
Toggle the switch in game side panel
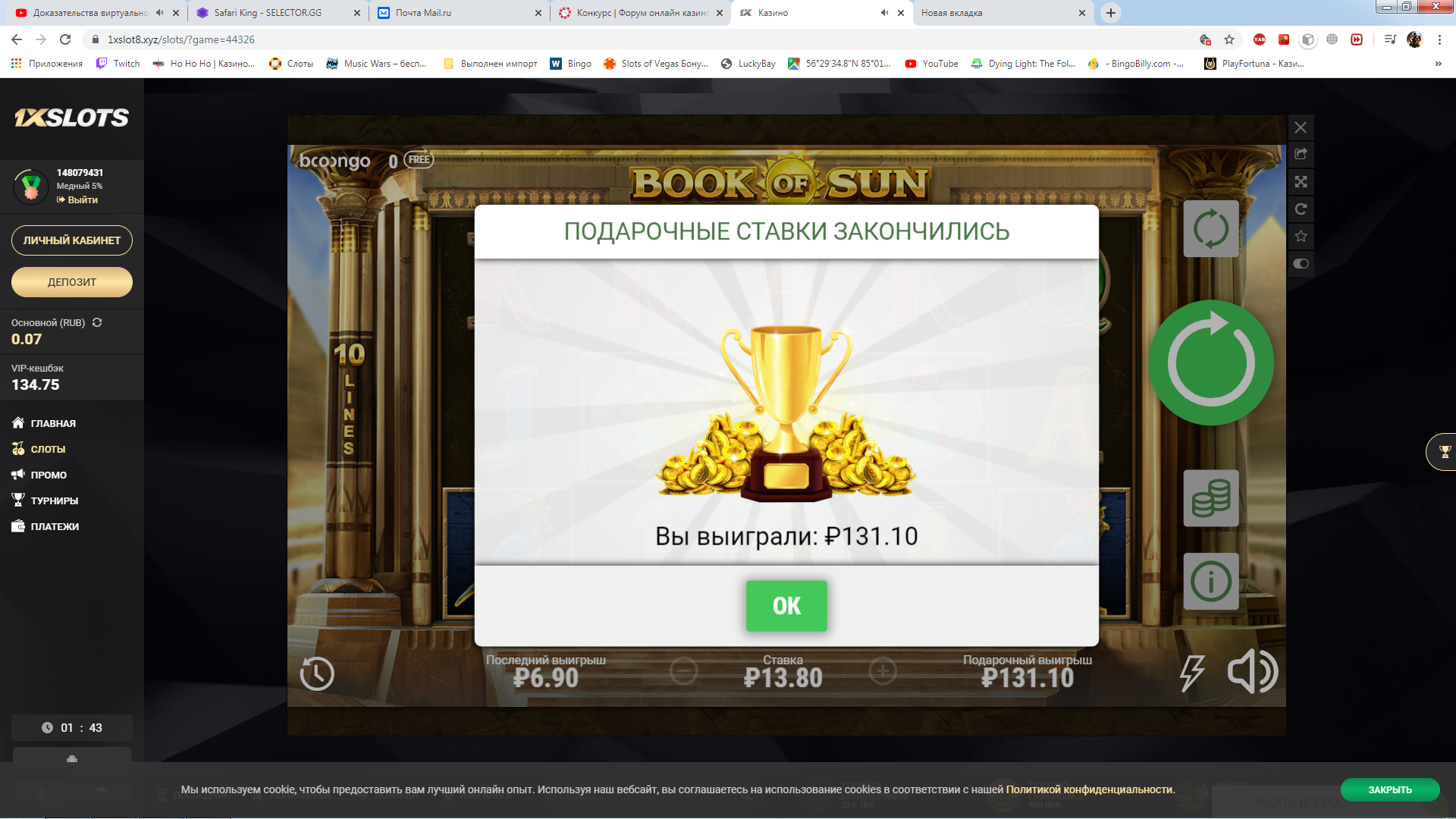[1301, 264]
